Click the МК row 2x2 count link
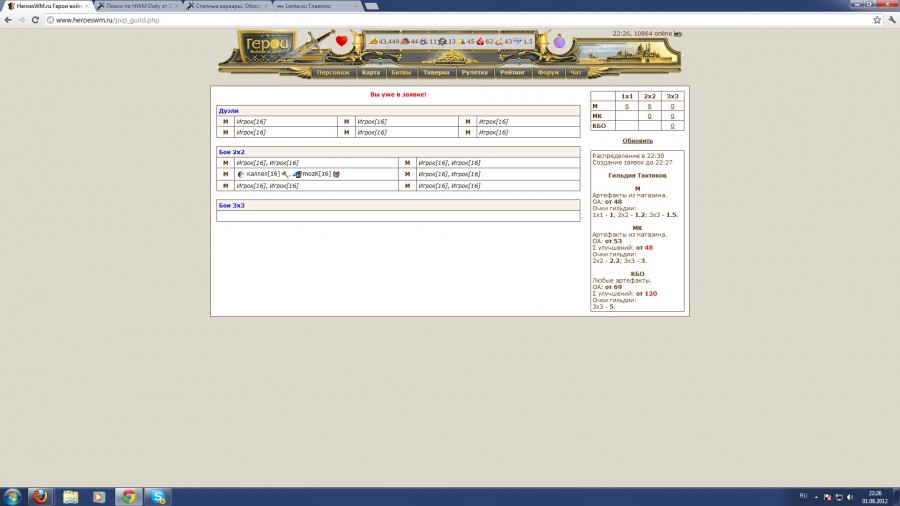This screenshot has width=900, height=506. (649, 116)
